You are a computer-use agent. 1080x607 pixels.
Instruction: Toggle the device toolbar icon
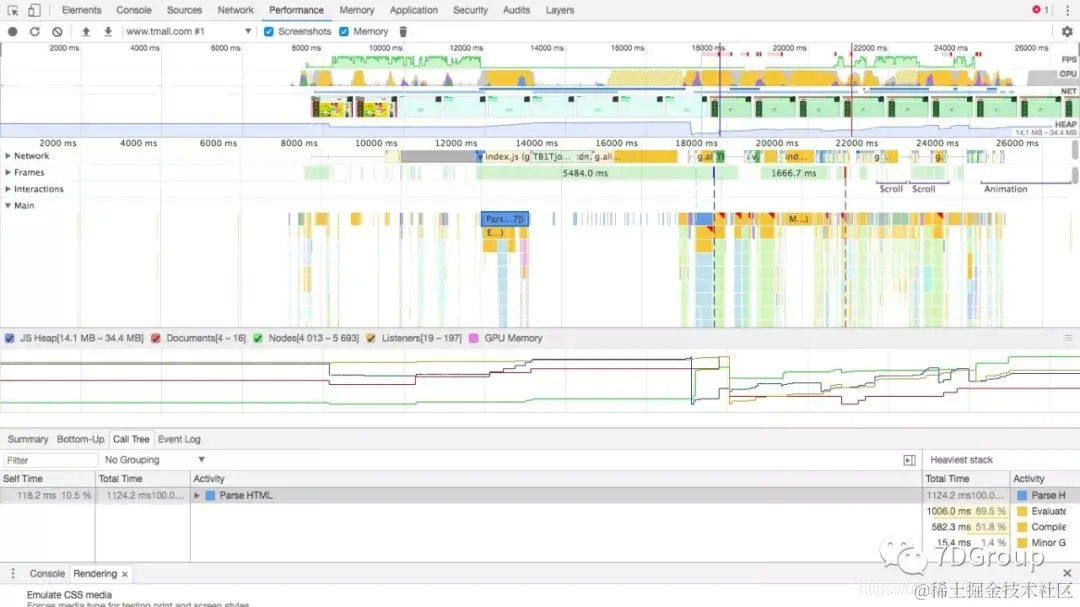[x=34, y=10]
